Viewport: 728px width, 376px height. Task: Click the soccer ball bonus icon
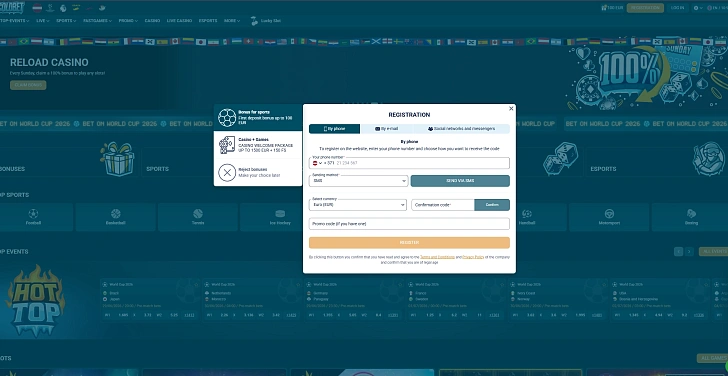(x=227, y=118)
